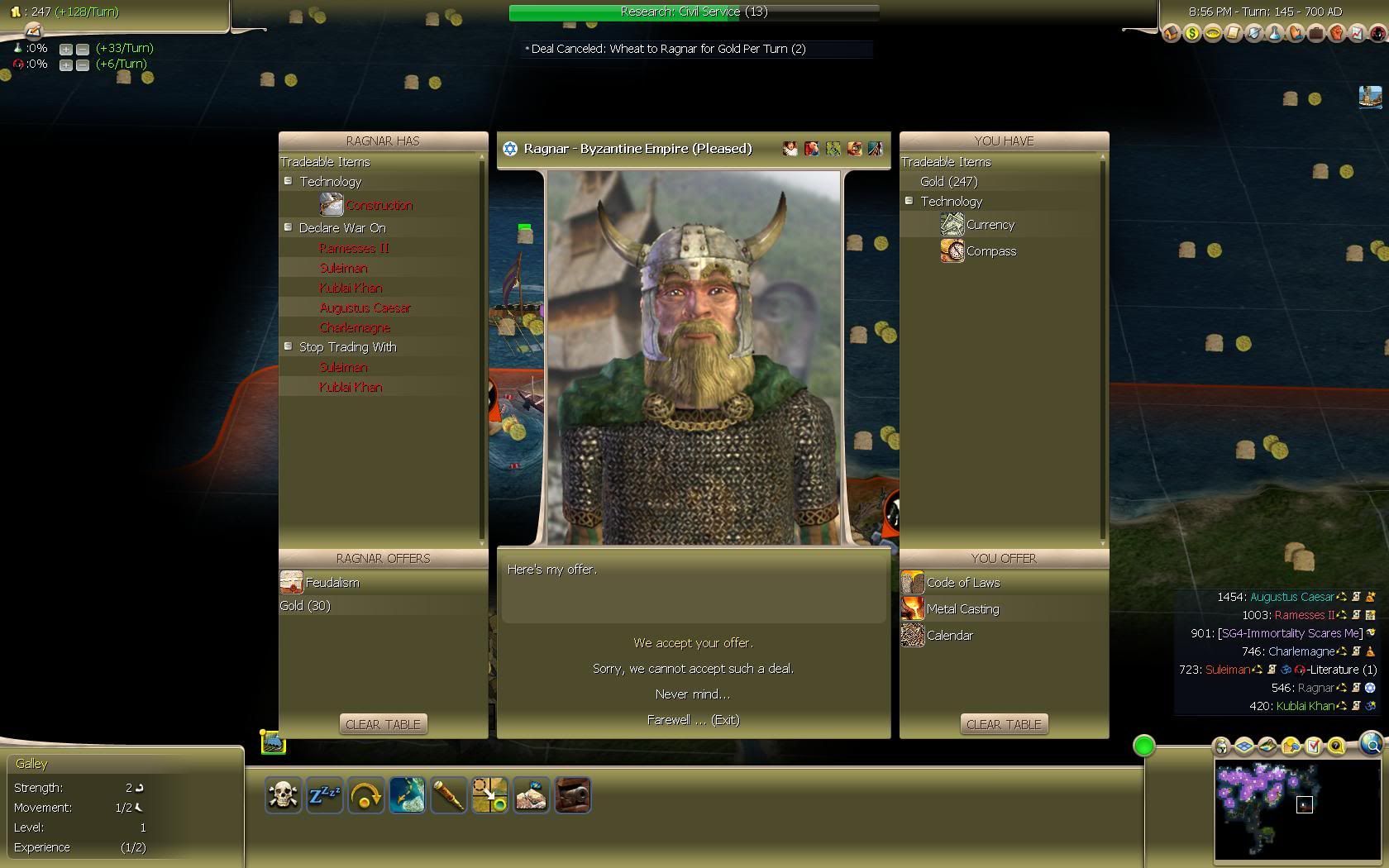Click the Civil Service research progress bar
Image resolution: width=1389 pixels, height=868 pixels.
tap(694, 12)
